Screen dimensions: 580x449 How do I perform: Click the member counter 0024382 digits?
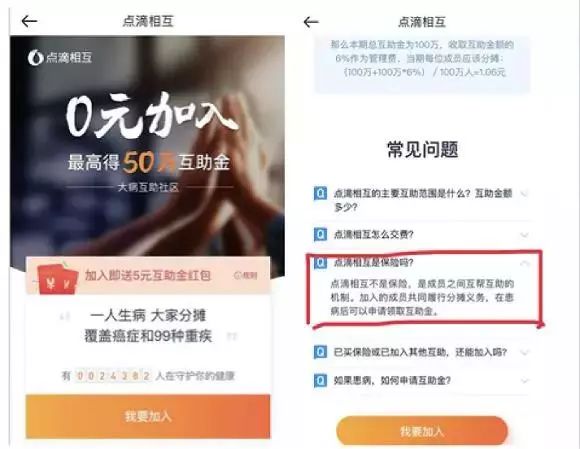(113, 376)
